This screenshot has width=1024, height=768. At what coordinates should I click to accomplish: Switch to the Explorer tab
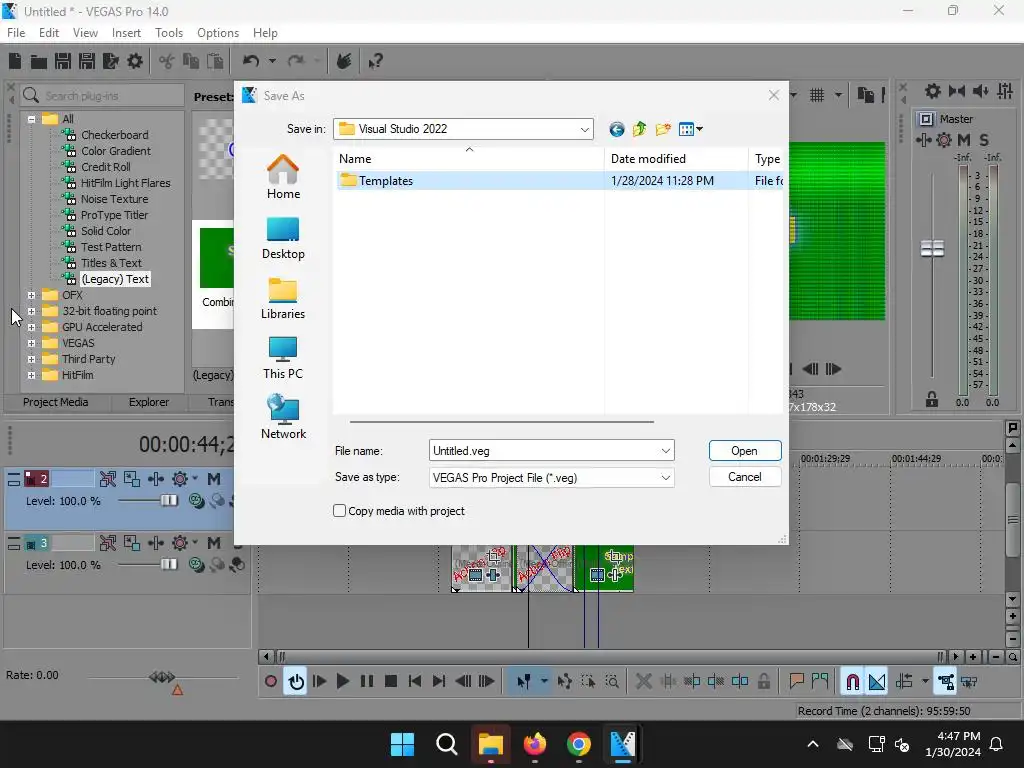148,402
